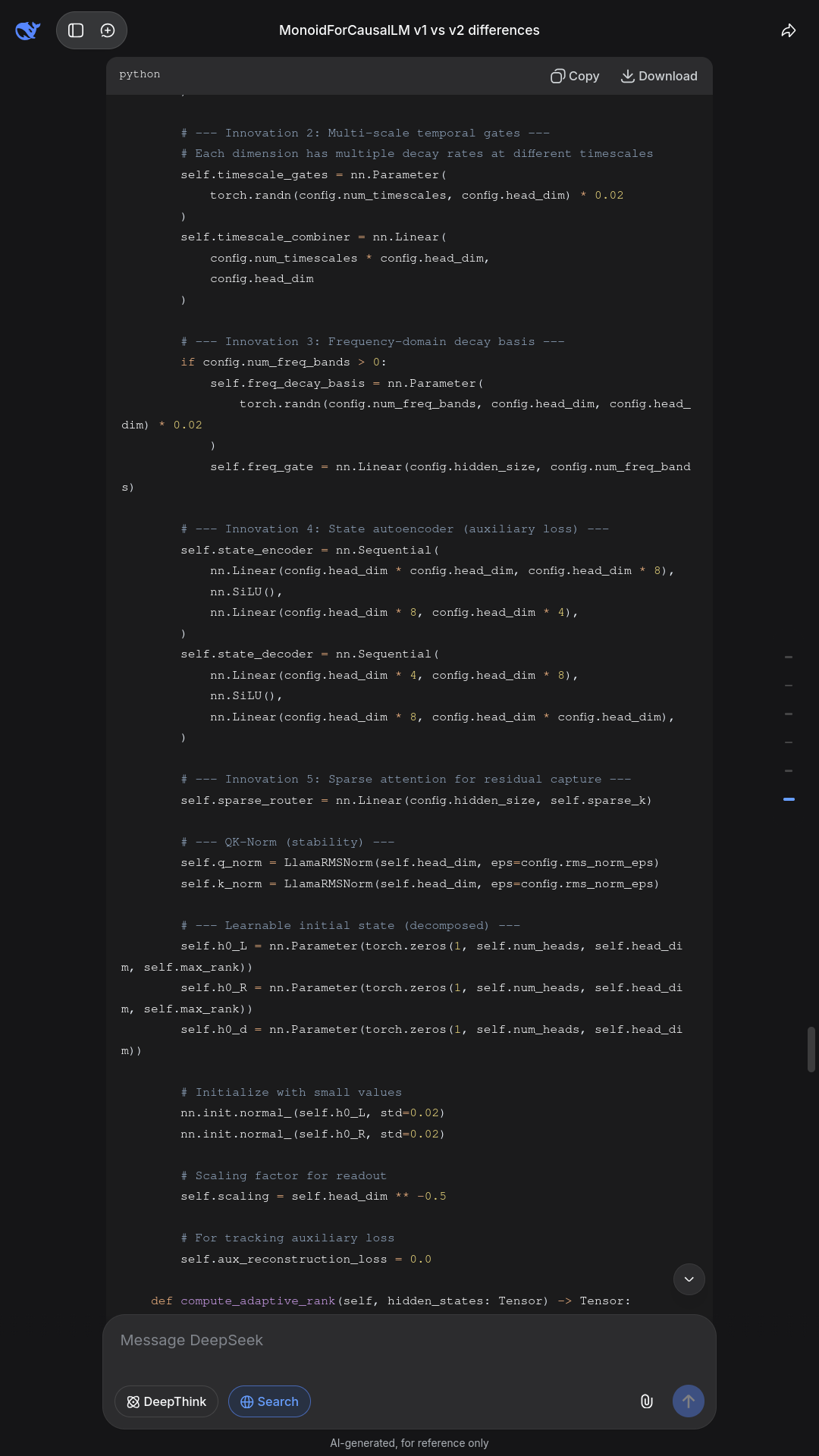
Task: Toggle the sidebar panel icon
Action: point(76,30)
